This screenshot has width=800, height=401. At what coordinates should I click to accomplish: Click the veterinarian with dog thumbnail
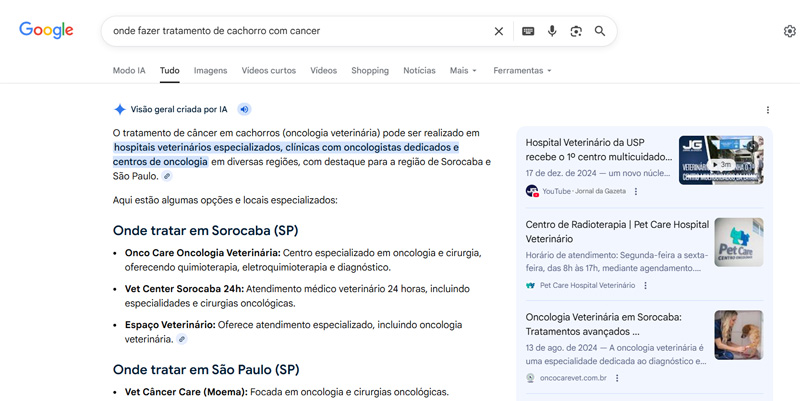click(x=739, y=335)
